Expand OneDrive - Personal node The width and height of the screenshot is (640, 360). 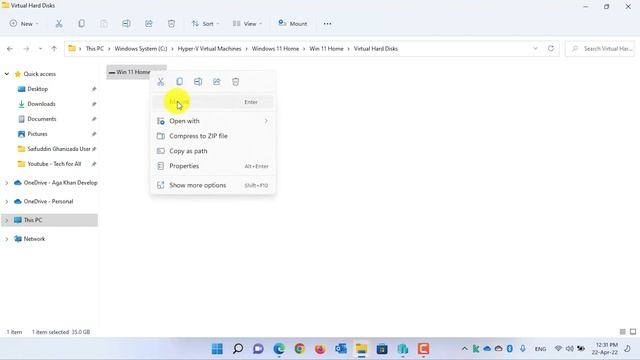pyautogui.click(x=7, y=202)
